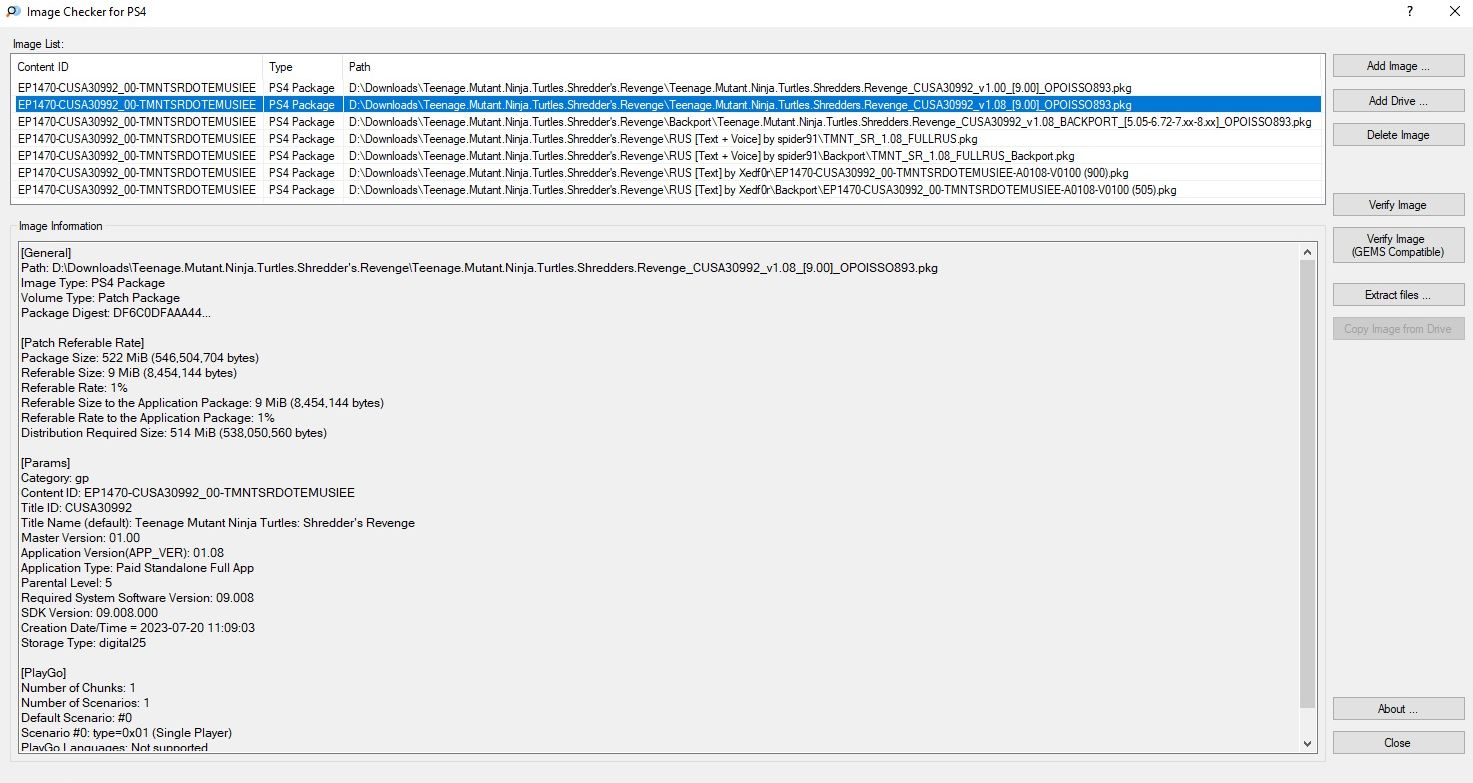Image resolution: width=1473 pixels, height=783 pixels.
Task: Click the Default Scenario: #0 line
Action: [x=76, y=718]
